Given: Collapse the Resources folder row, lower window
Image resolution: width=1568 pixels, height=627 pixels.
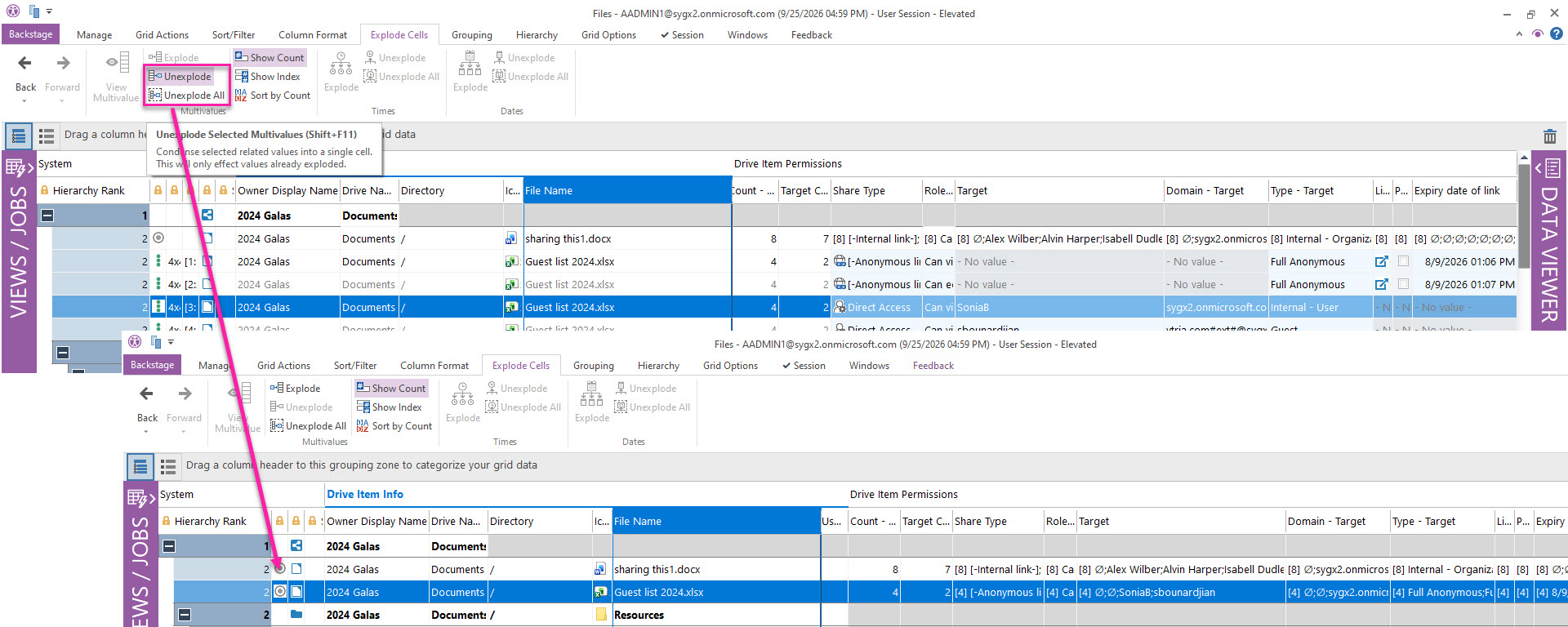Looking at the screenshot, I should pos(185,615).
